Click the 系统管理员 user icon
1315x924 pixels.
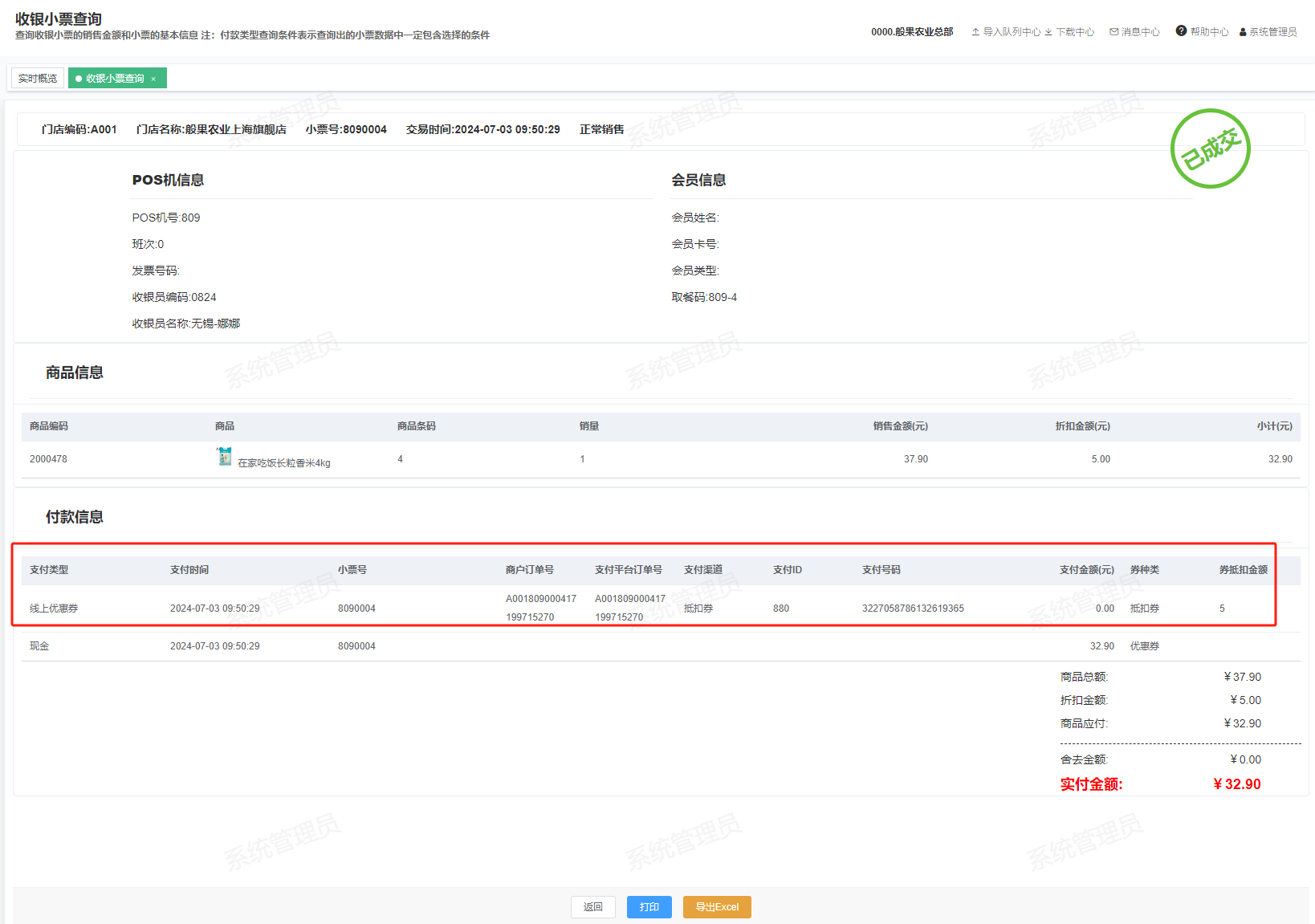1243,32
